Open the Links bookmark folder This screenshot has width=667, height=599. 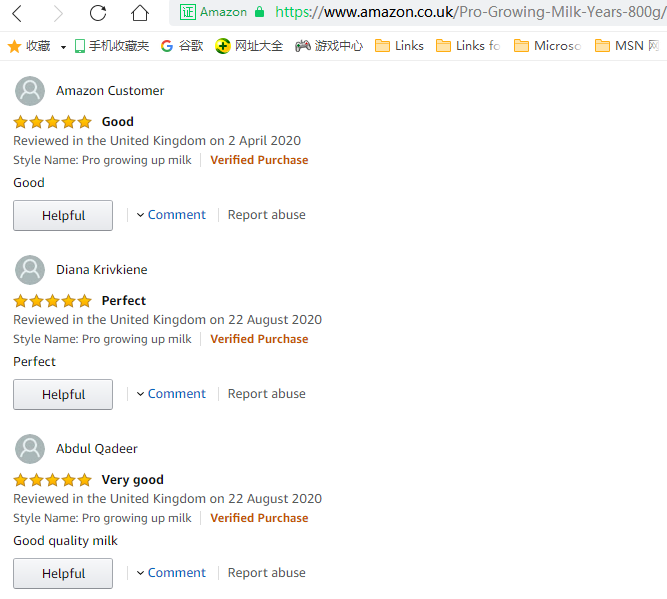tap(399, 46)
